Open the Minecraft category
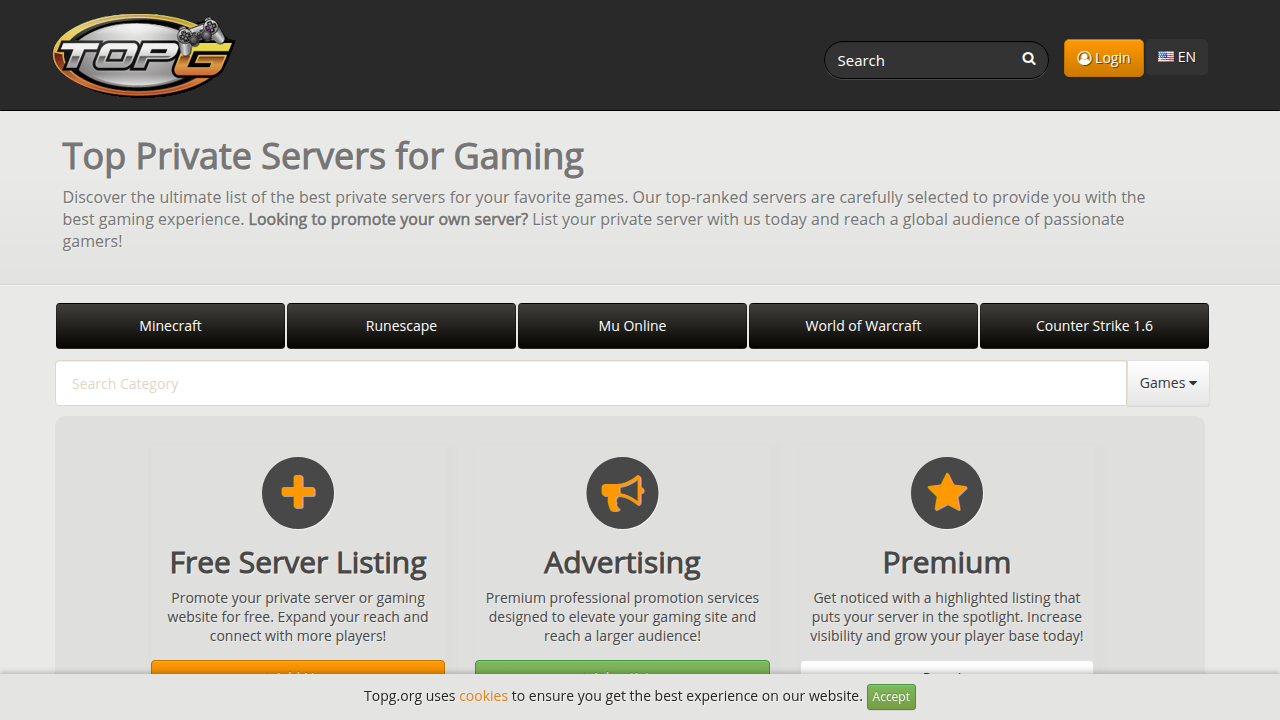This screenshot has width=1280, height=720. (170, 326)
